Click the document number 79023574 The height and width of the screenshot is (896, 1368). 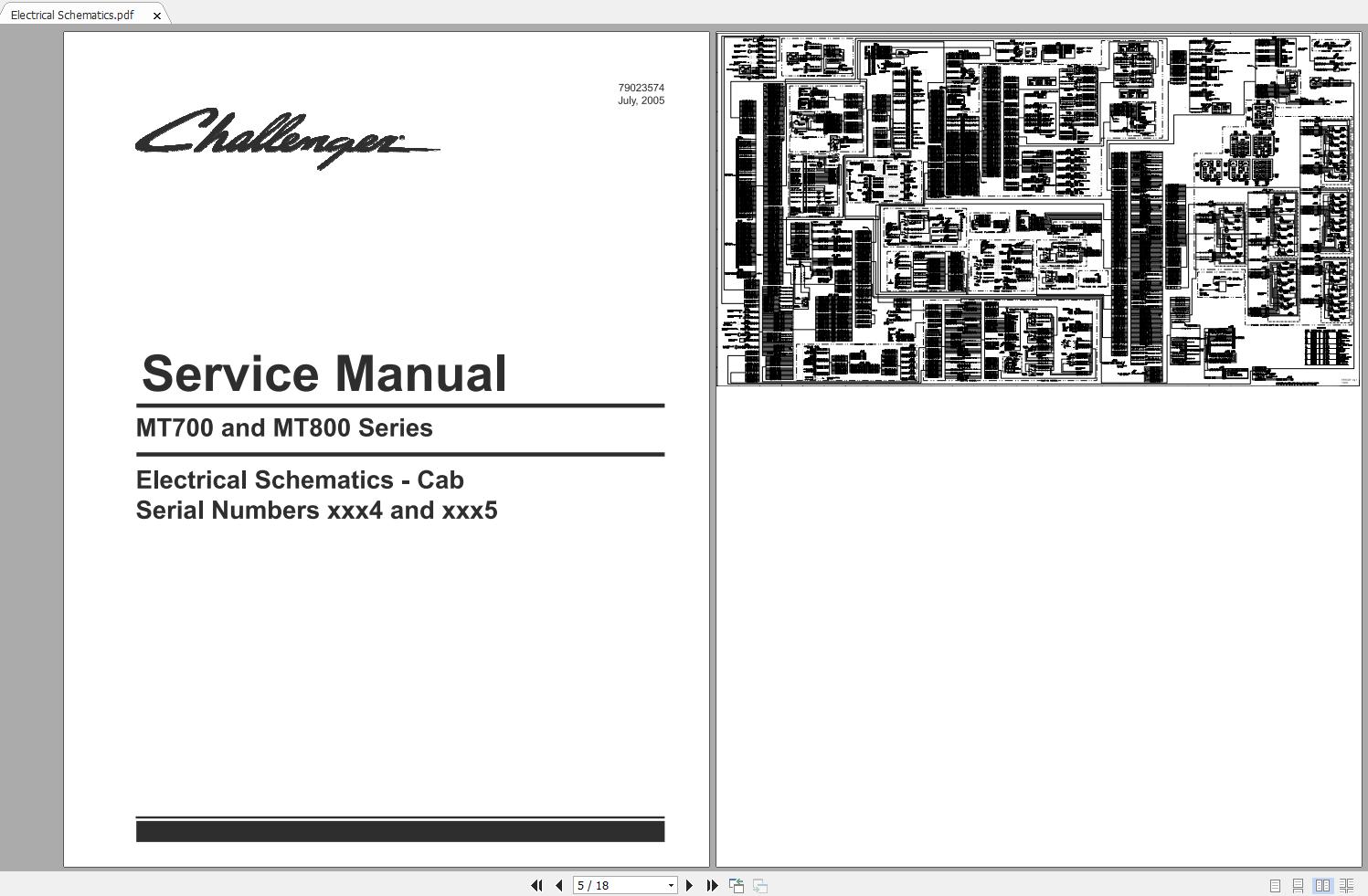pyautogui.click(x=641, y=88)
